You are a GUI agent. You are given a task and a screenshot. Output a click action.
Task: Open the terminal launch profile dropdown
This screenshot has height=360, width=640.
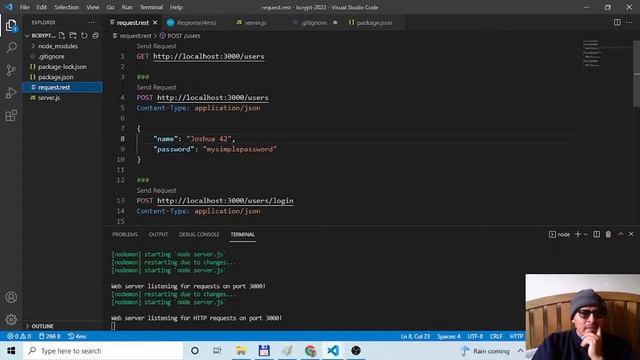(x=586, y=234)
